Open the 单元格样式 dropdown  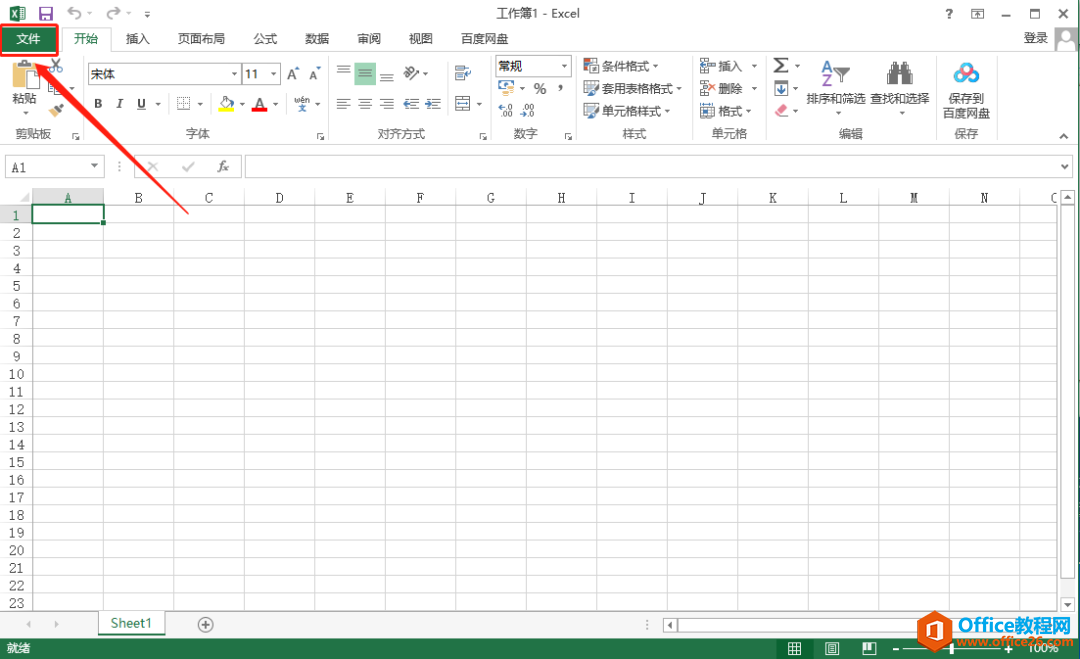(627, 111)
